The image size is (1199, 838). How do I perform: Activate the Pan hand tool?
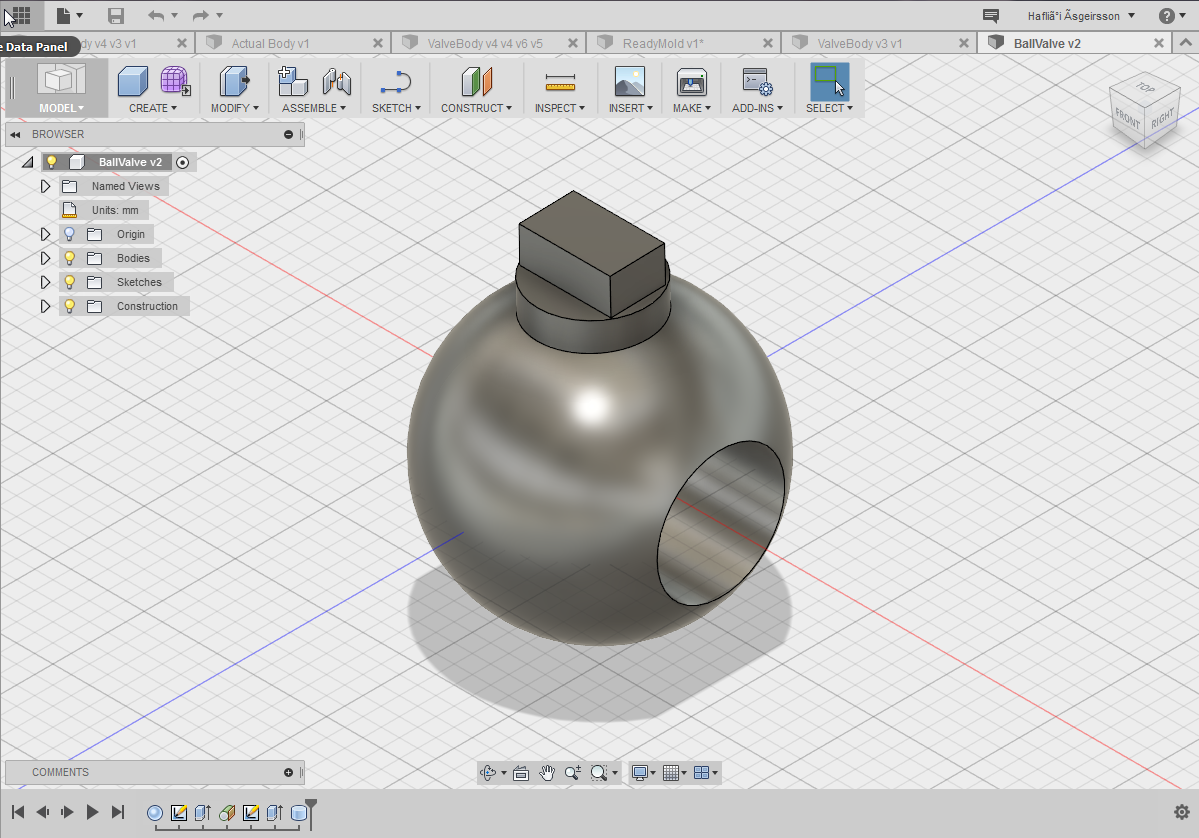[x=547, y=773]
